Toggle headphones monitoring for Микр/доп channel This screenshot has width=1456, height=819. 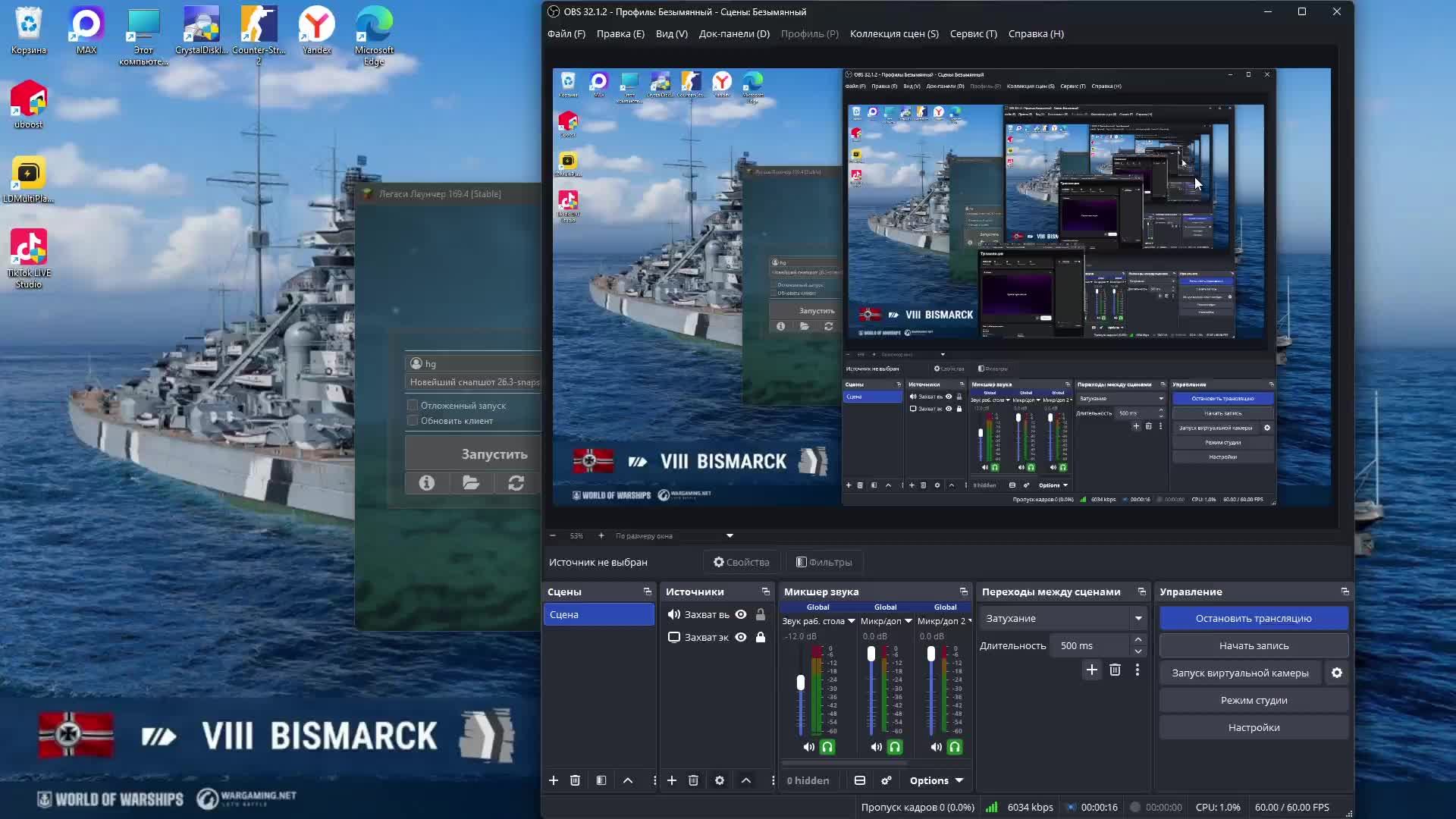point(895,747)
